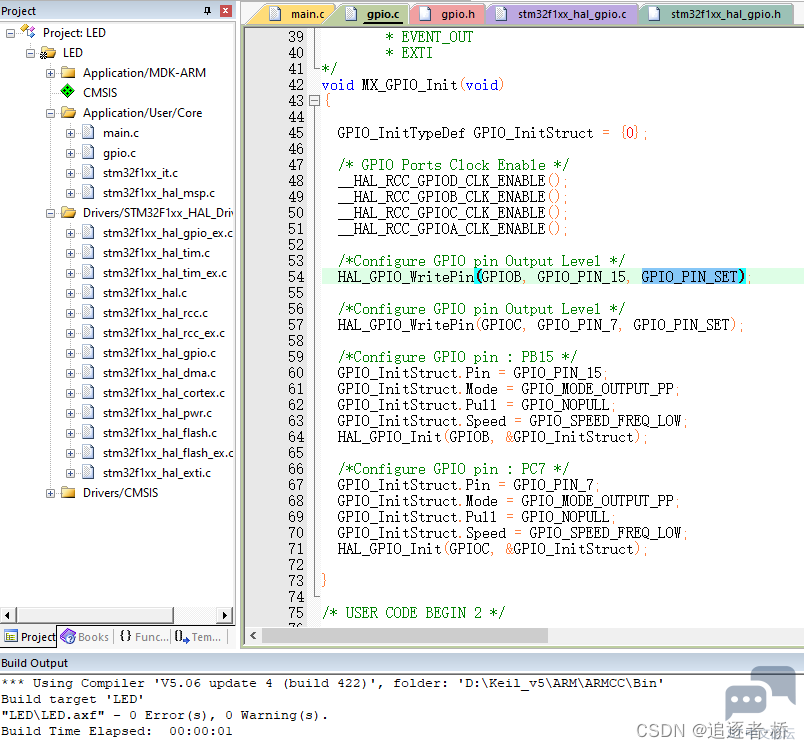Click file icon next to main.c in tree
Screen dimensions: 804x749
point(88,132)
